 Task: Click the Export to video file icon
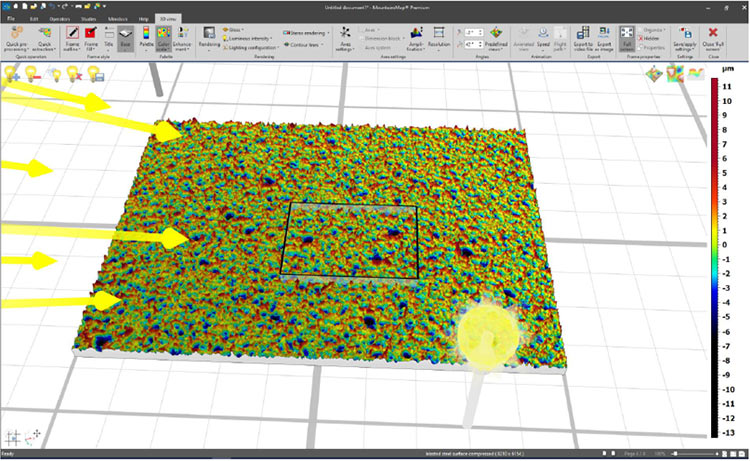583,38
